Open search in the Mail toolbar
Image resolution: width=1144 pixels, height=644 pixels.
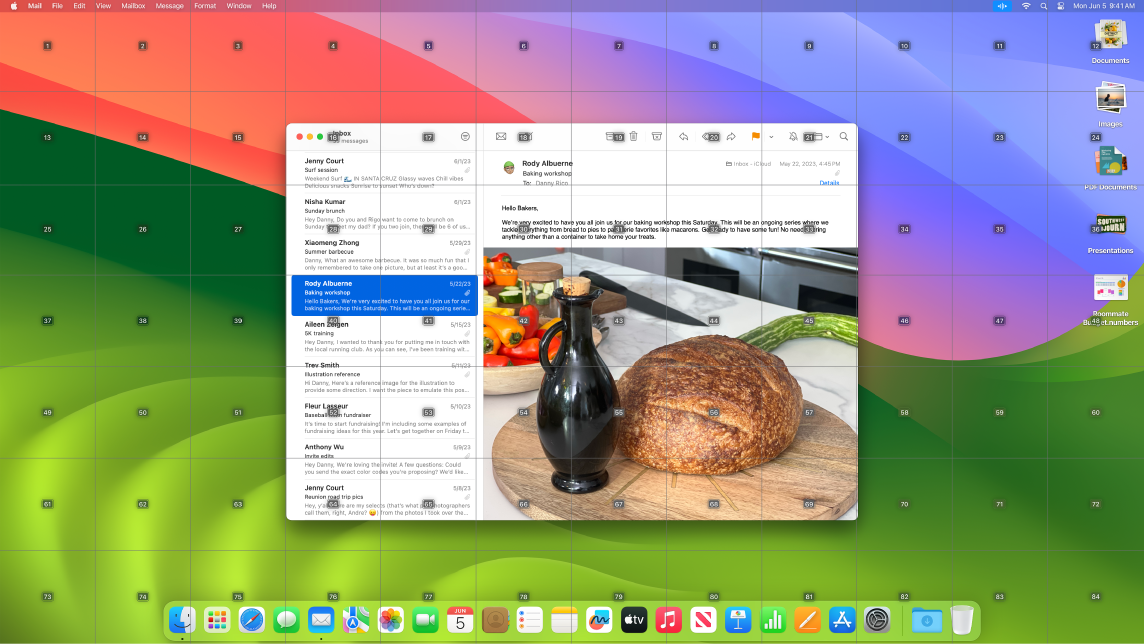pos(843,137)
